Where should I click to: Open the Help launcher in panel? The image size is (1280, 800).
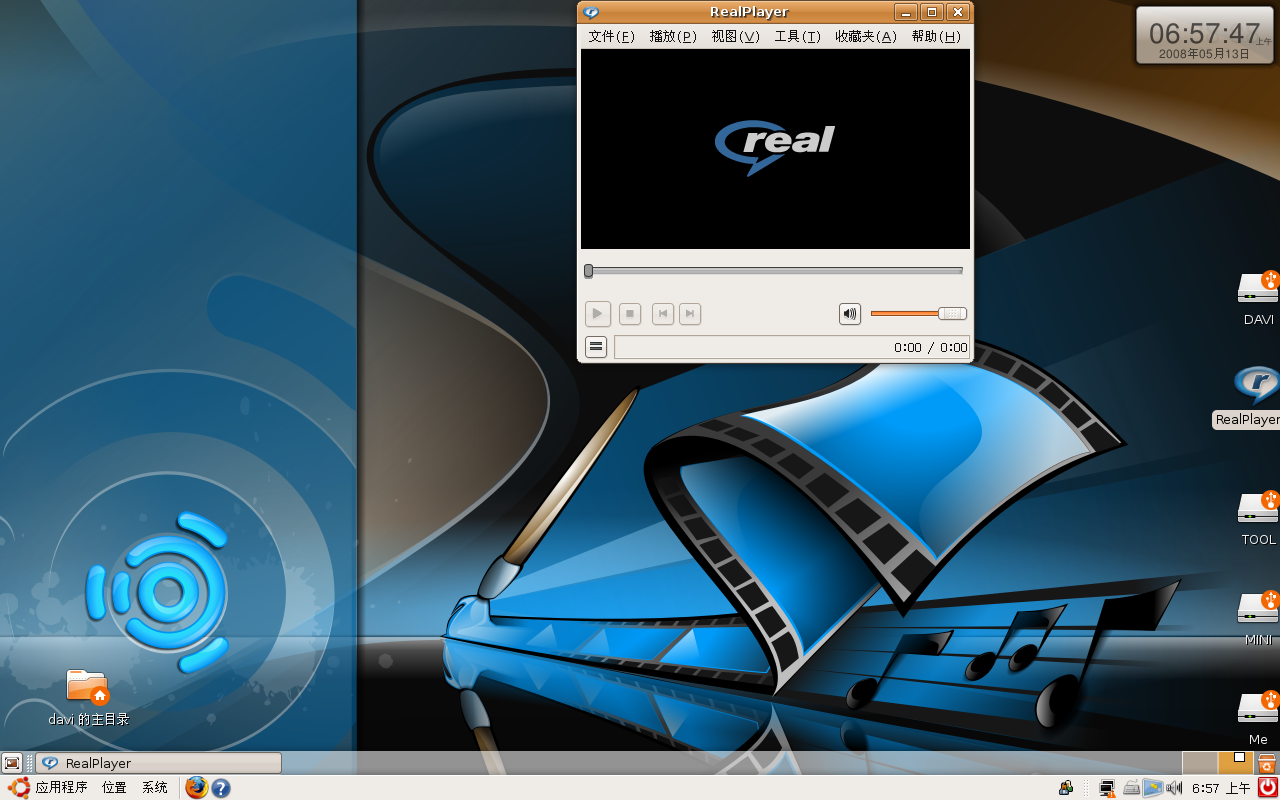(221, 788)
